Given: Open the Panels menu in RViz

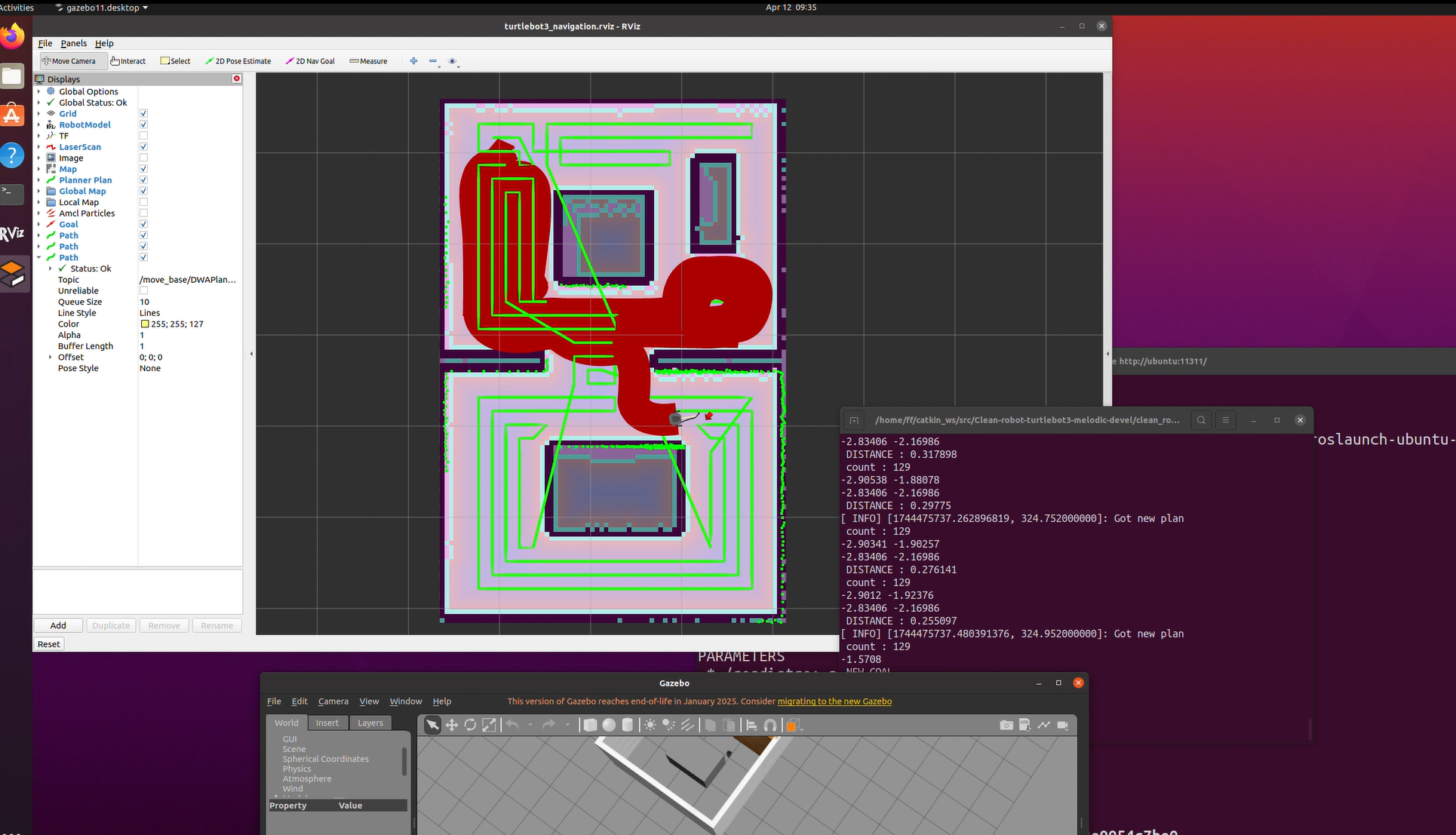Looking at the screenshot, I should 73,44.
